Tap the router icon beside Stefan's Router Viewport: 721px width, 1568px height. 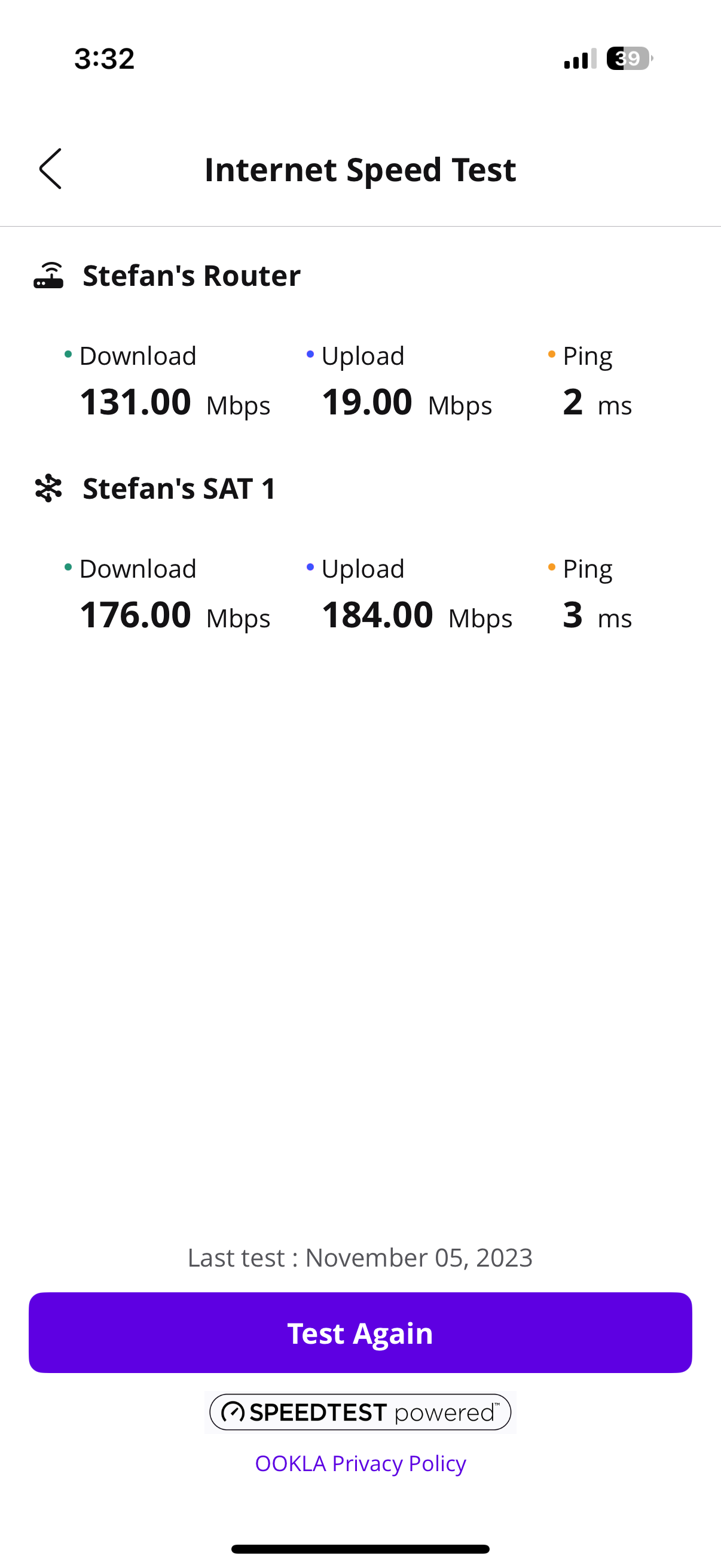pyautogui.click(x=48, y=276)
